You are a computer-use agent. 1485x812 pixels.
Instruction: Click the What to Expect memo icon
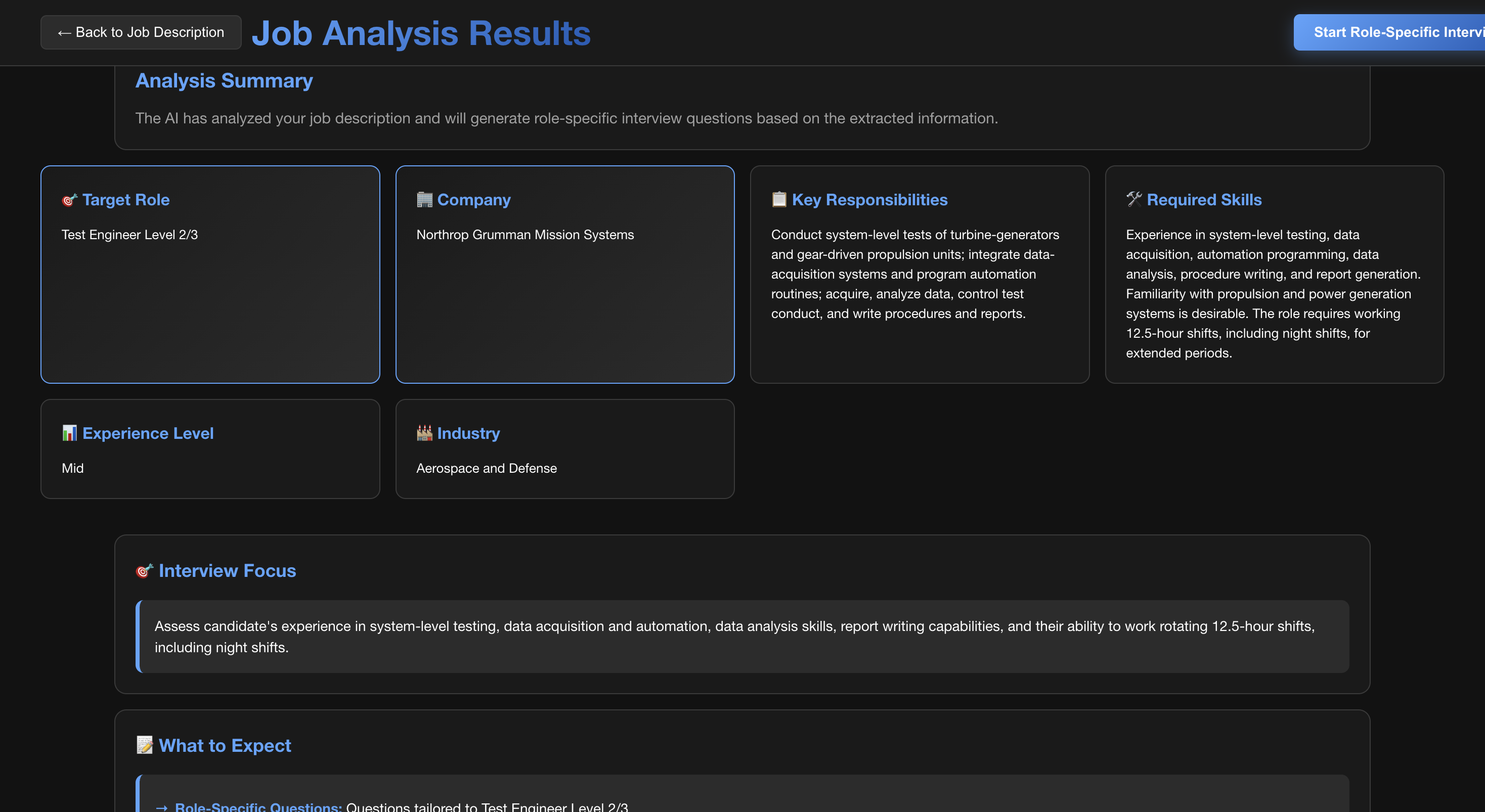(144, 745)
